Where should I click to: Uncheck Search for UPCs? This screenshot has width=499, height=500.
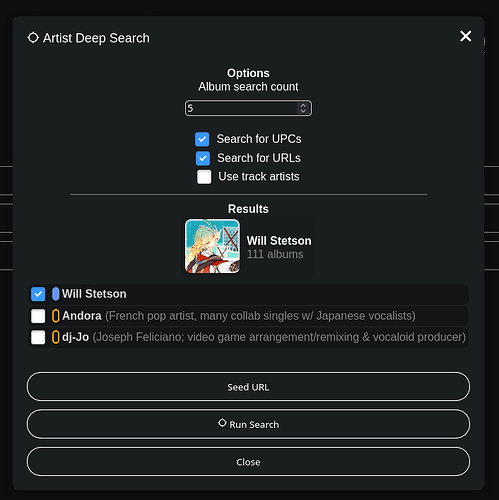tap(202, 139)
